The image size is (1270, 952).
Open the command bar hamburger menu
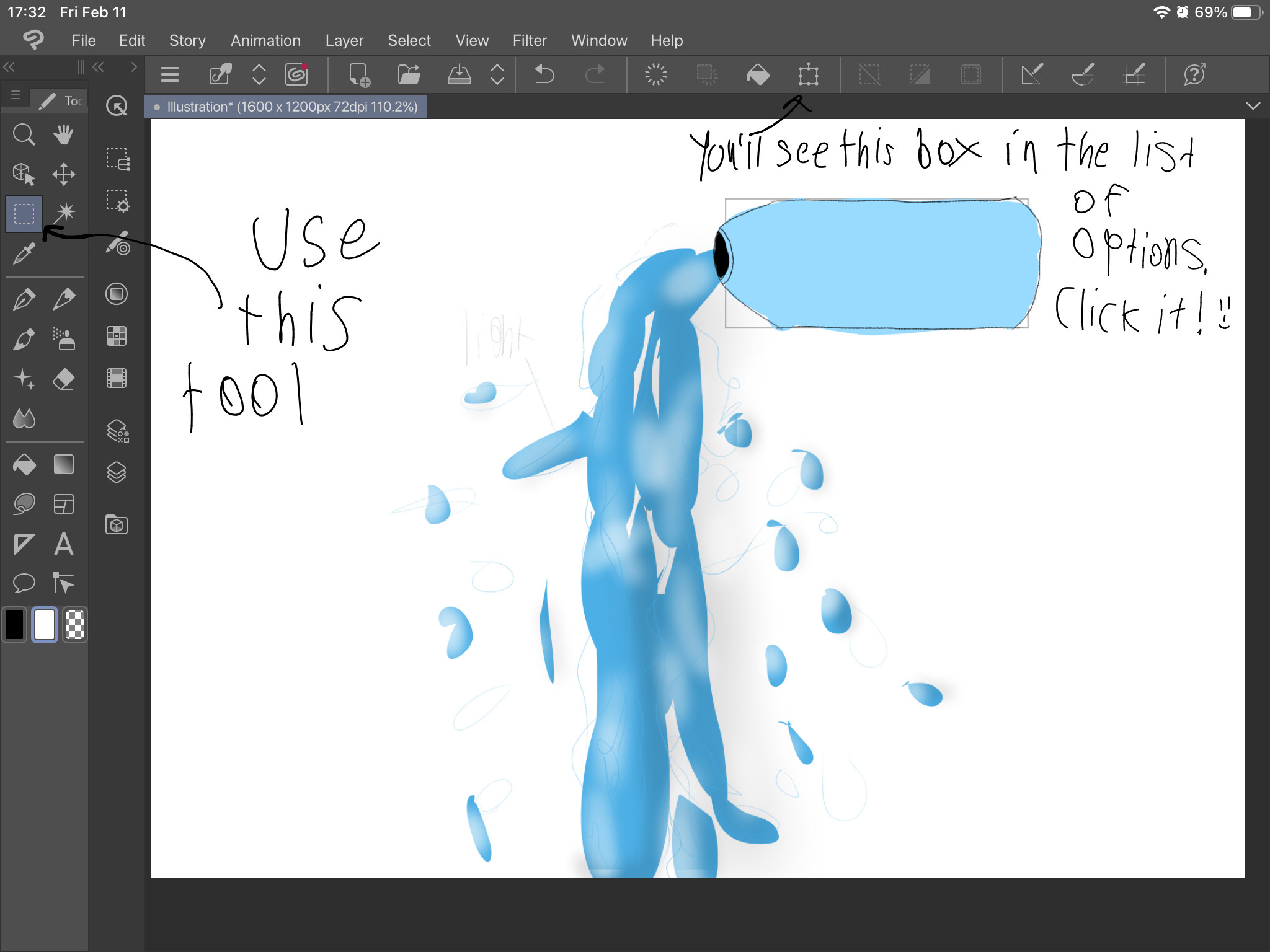(169, 75)
